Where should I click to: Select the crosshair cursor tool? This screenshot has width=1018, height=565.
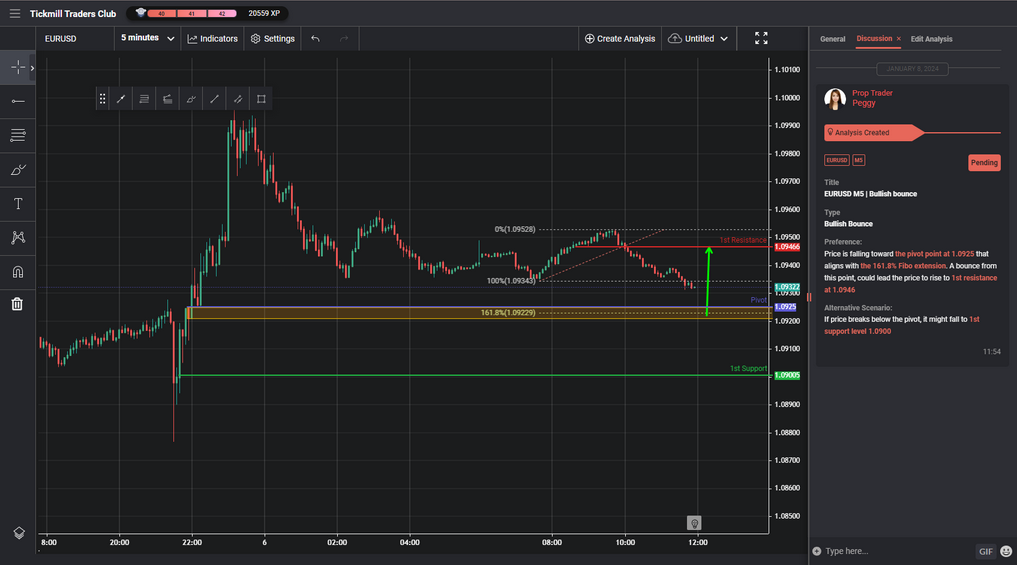[x=18, y=68]
